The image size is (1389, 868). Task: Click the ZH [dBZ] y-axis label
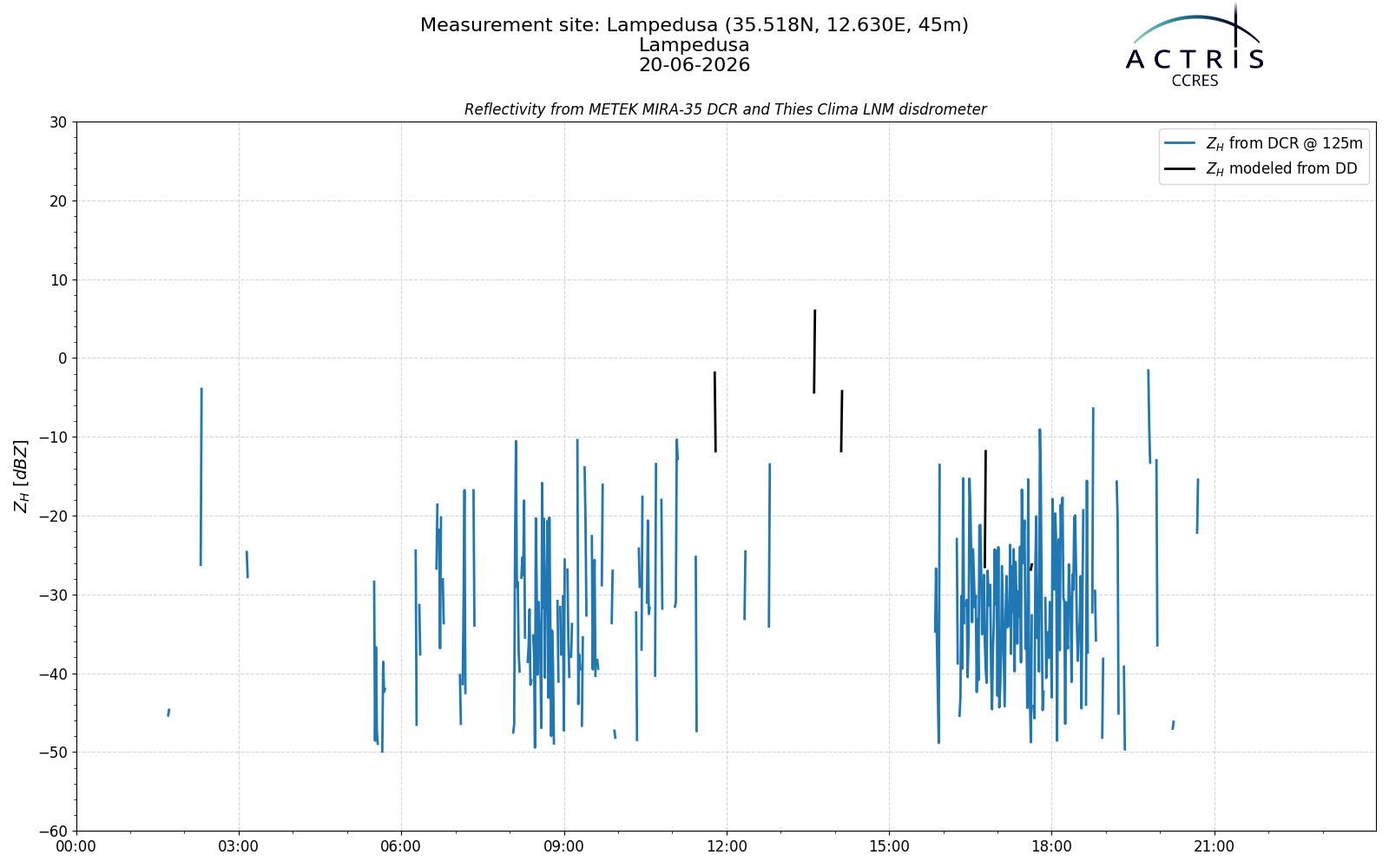[x=21, y=476]
